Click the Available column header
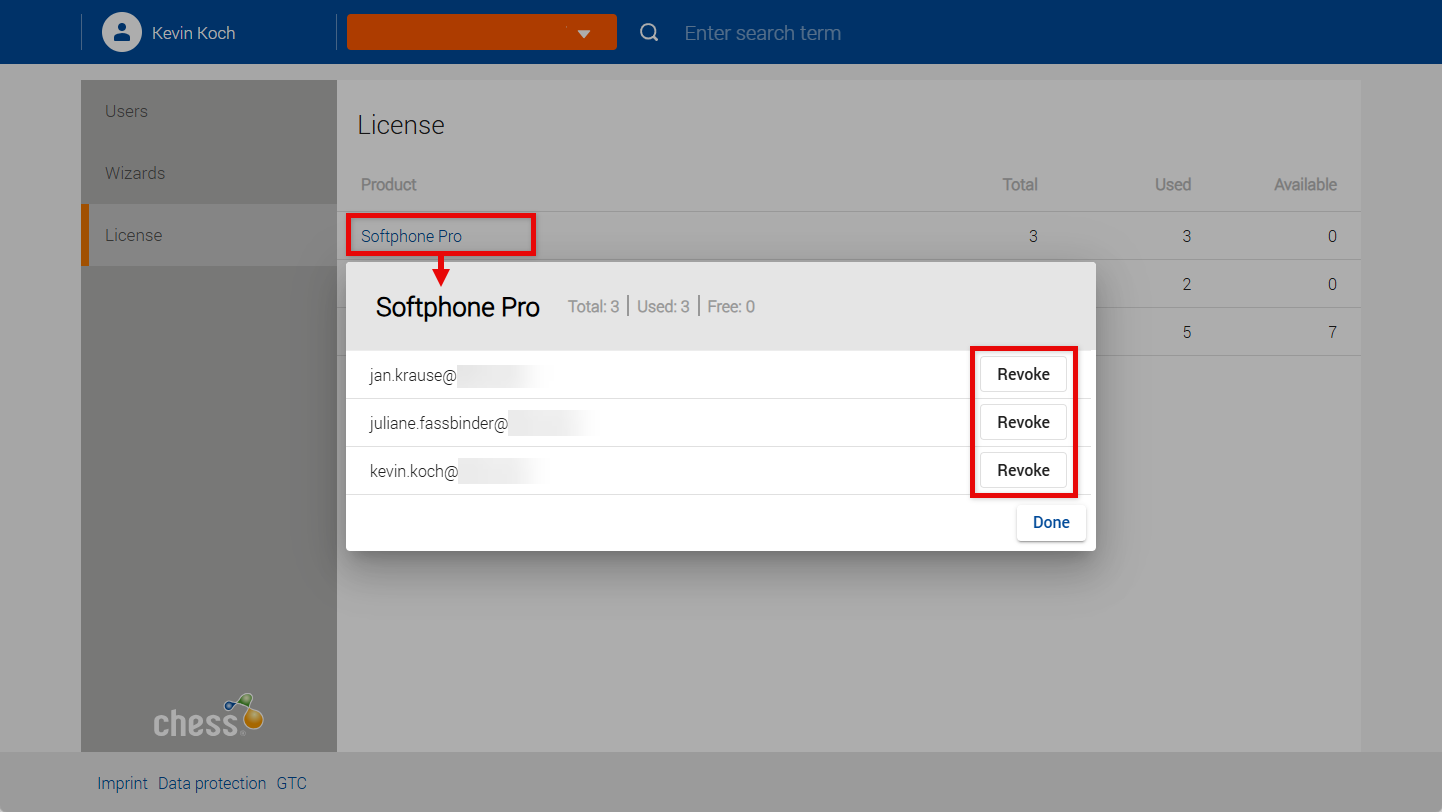The image size is (1442, 812). (1304, 184)
